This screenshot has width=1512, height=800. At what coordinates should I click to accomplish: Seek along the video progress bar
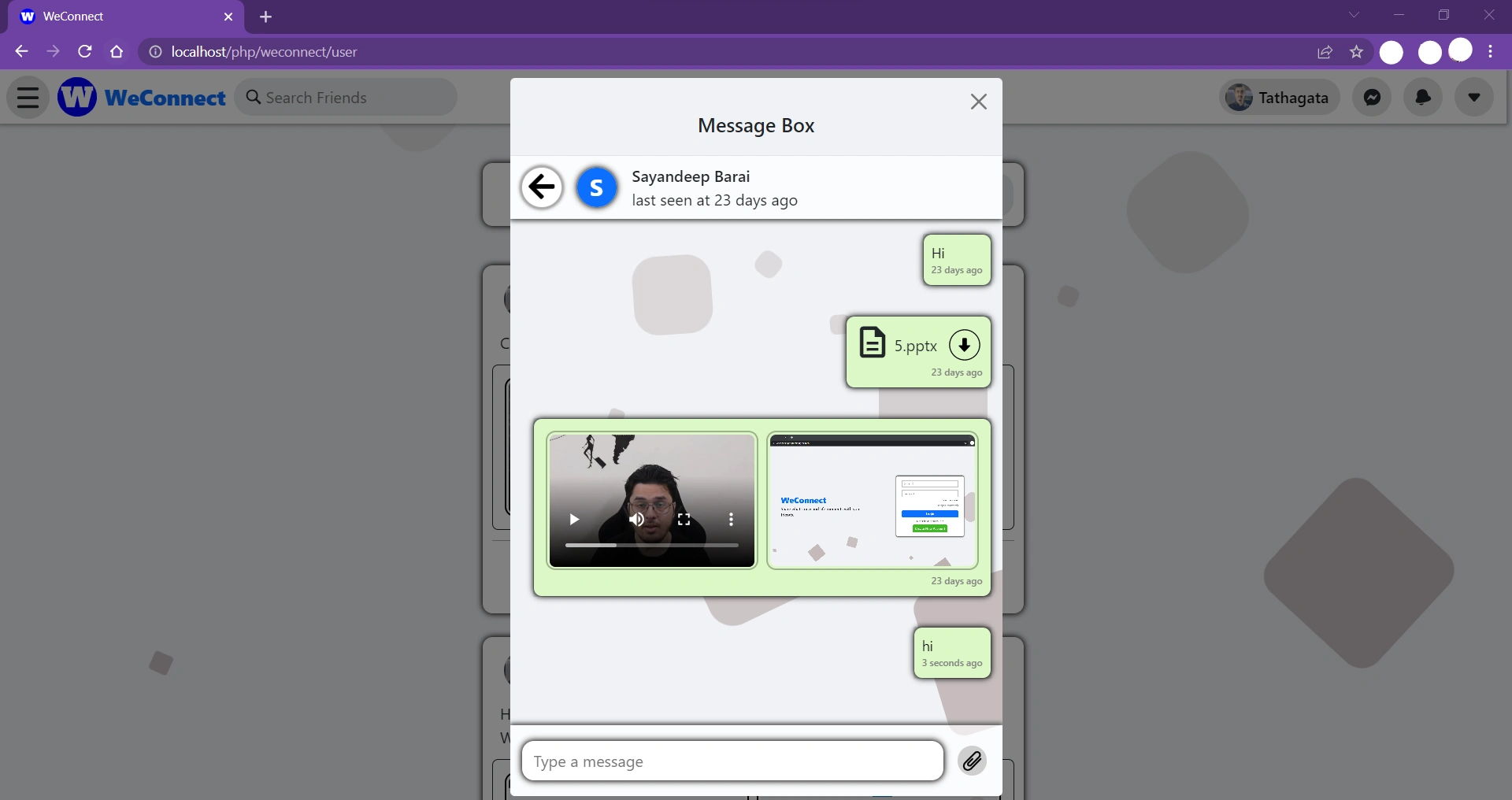tap(652, 545)
